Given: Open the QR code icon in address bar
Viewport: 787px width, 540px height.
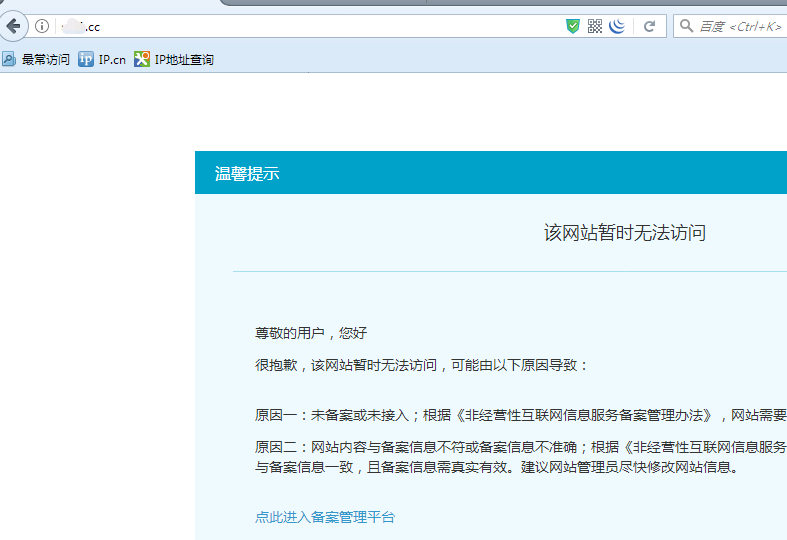Looking at the screenshot, I should tap(595, 26).
